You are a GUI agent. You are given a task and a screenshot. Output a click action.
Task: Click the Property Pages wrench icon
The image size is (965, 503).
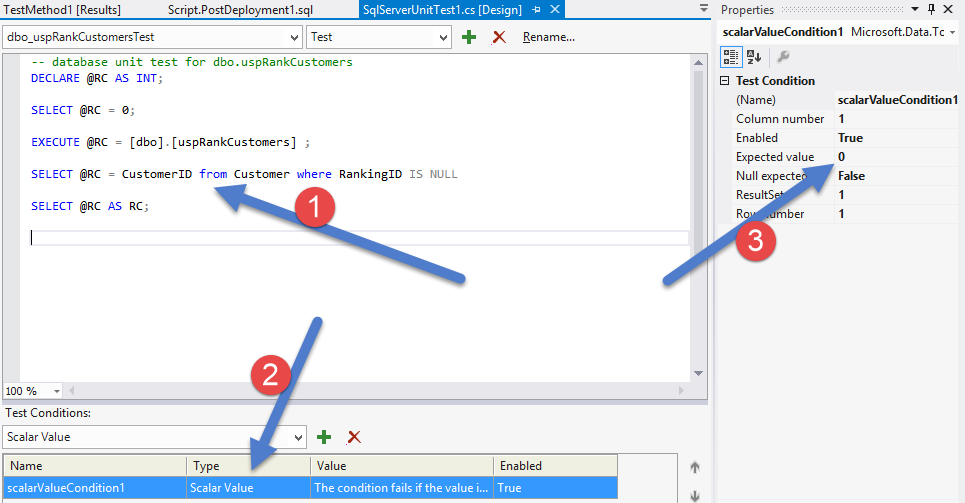tap(783, 57)
